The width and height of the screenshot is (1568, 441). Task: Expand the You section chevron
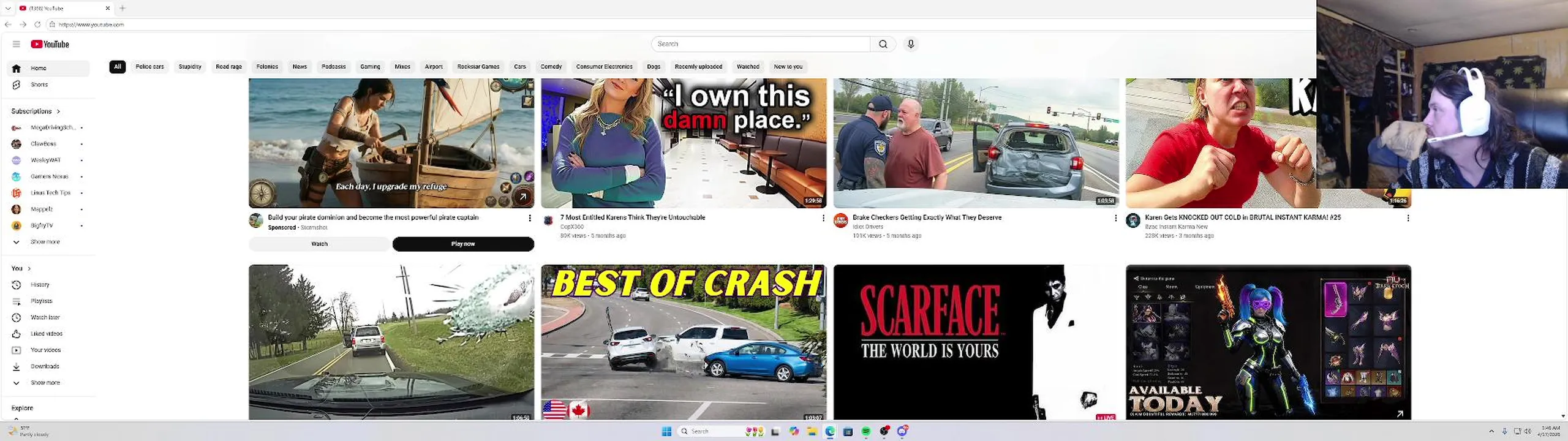click(x=29, y=268)
